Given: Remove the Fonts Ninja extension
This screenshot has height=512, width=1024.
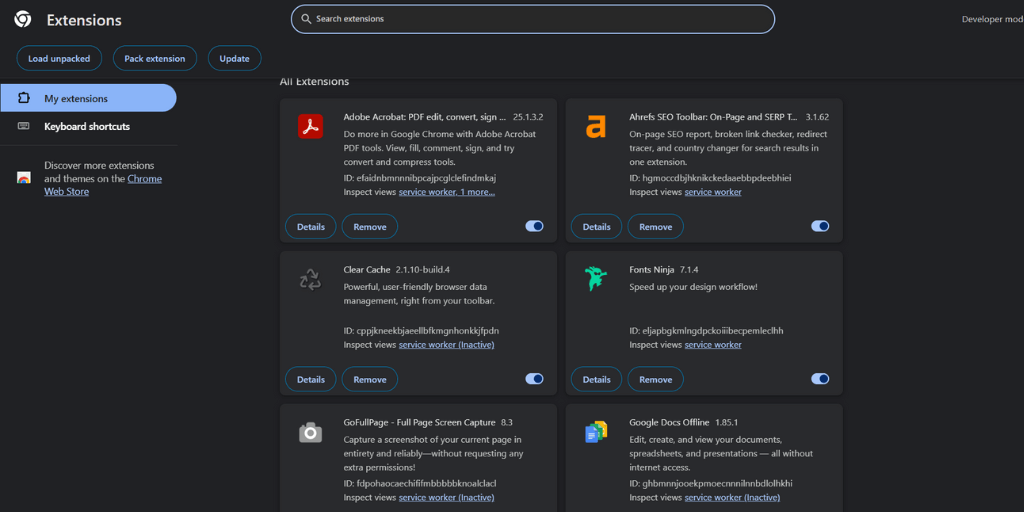Looking at the screenshot, I should coord(656,379).
